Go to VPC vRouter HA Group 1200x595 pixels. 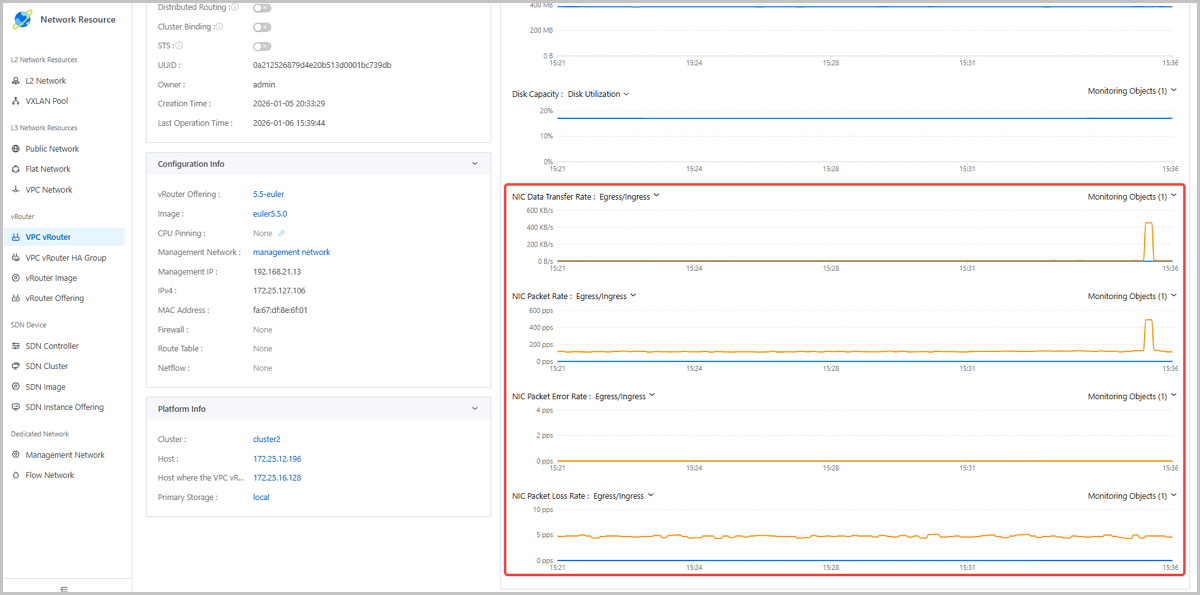(66, 258)
